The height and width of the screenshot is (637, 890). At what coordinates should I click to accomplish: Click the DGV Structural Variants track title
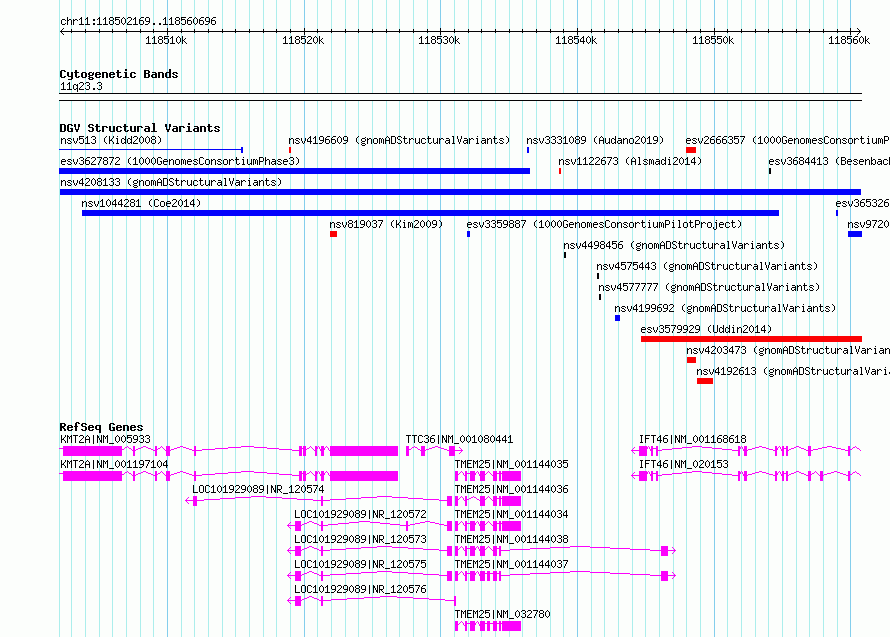[140, 128]
